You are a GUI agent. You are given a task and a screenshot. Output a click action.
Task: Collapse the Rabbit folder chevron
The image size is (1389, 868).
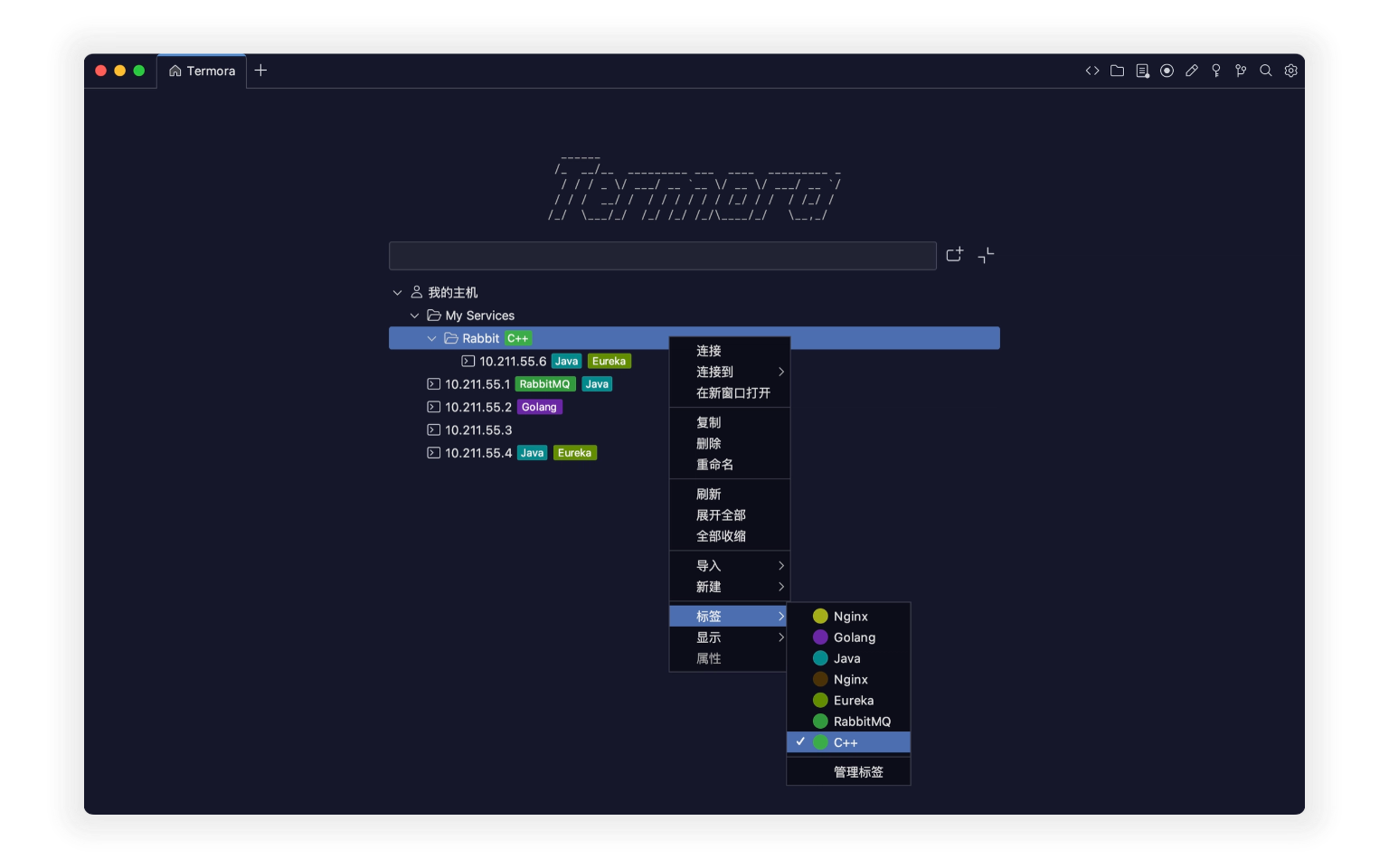click(x=431, y=338)
